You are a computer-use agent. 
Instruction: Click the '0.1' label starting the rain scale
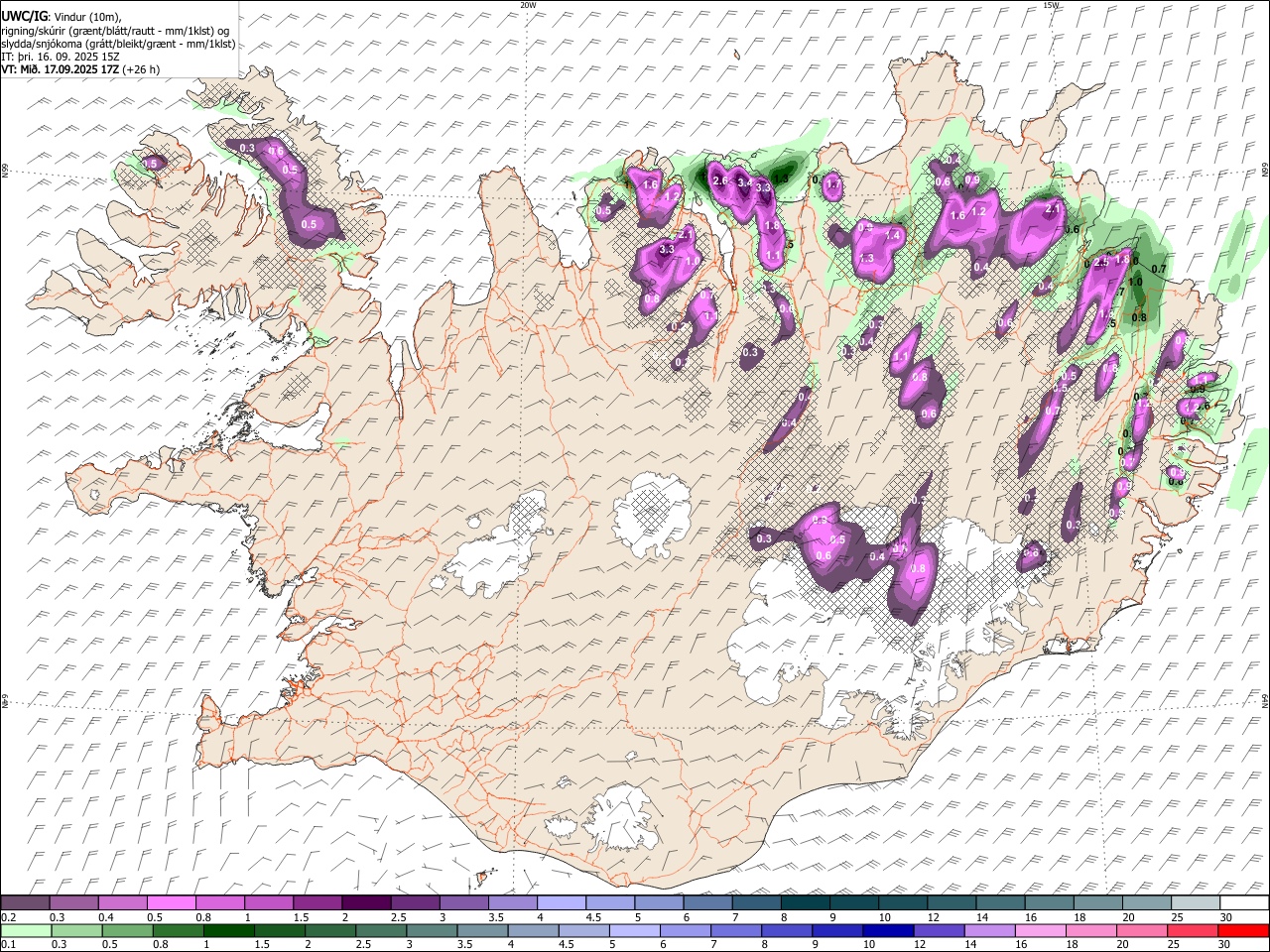(8, 945)
